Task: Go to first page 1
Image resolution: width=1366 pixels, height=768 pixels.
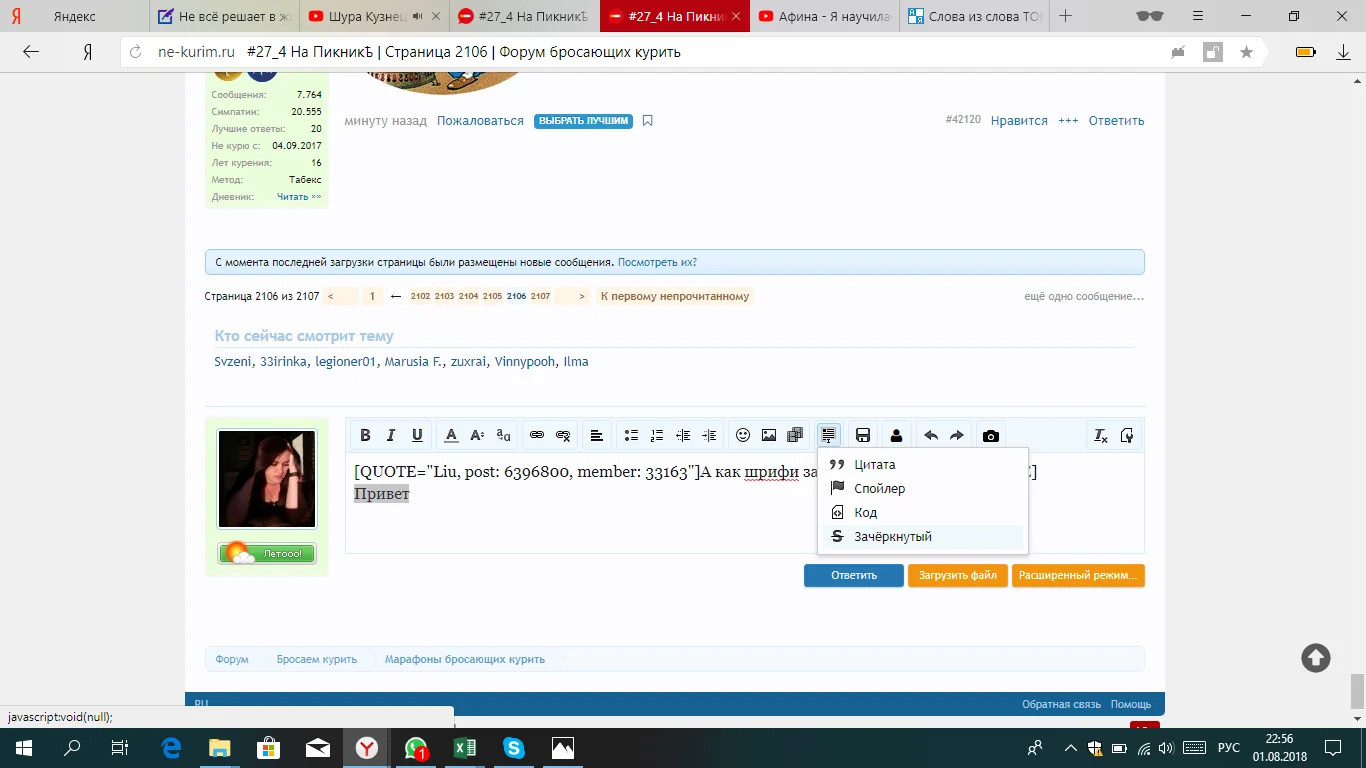Action: 371,296
